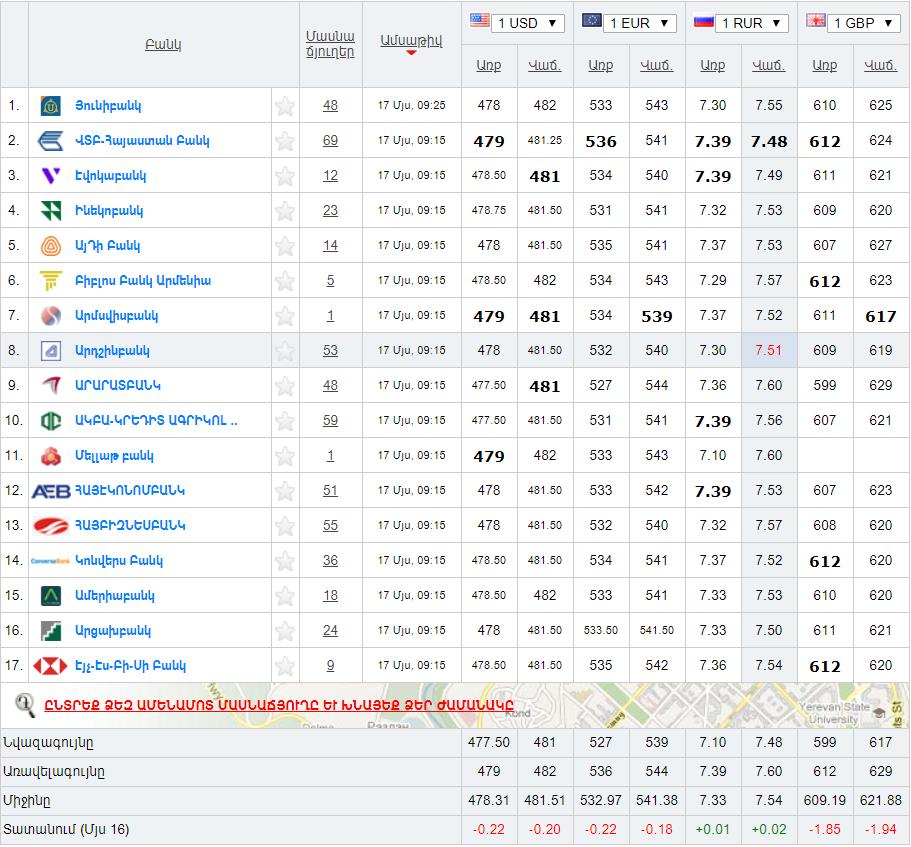Open the Արդշինբանկ bank name link

[x=112, y=351]
